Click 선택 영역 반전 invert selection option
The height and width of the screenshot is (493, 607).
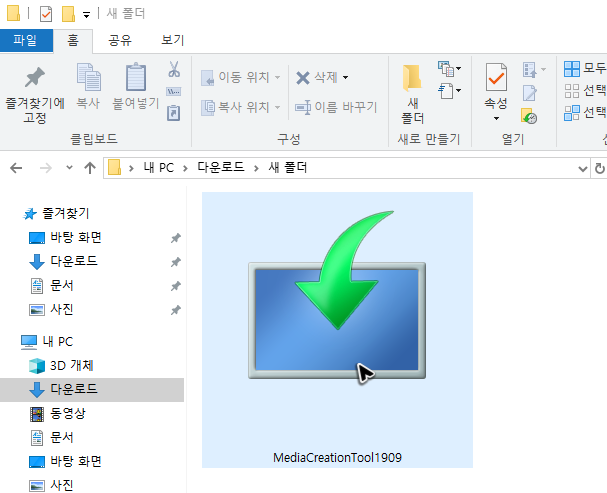(x=585, y=113)
